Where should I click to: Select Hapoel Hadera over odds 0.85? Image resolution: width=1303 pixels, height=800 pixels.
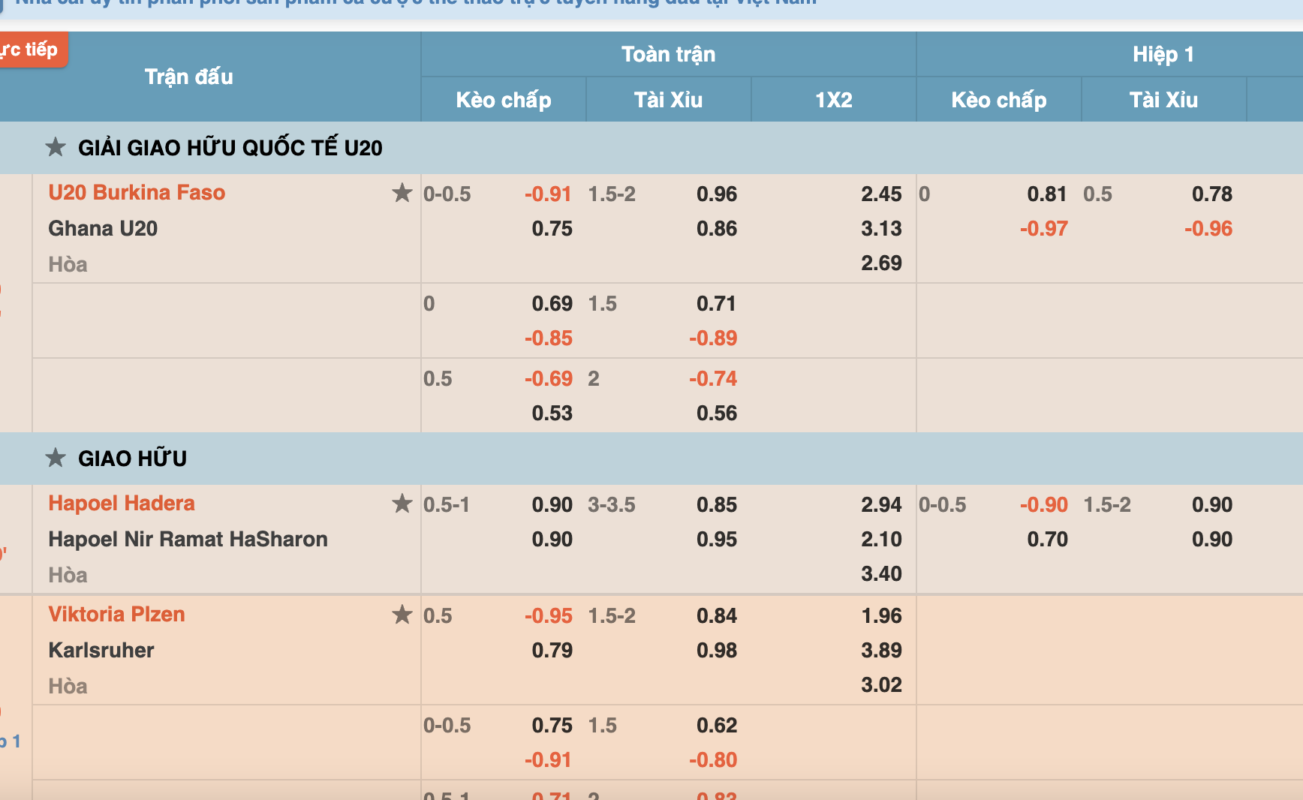click(717, 505)
